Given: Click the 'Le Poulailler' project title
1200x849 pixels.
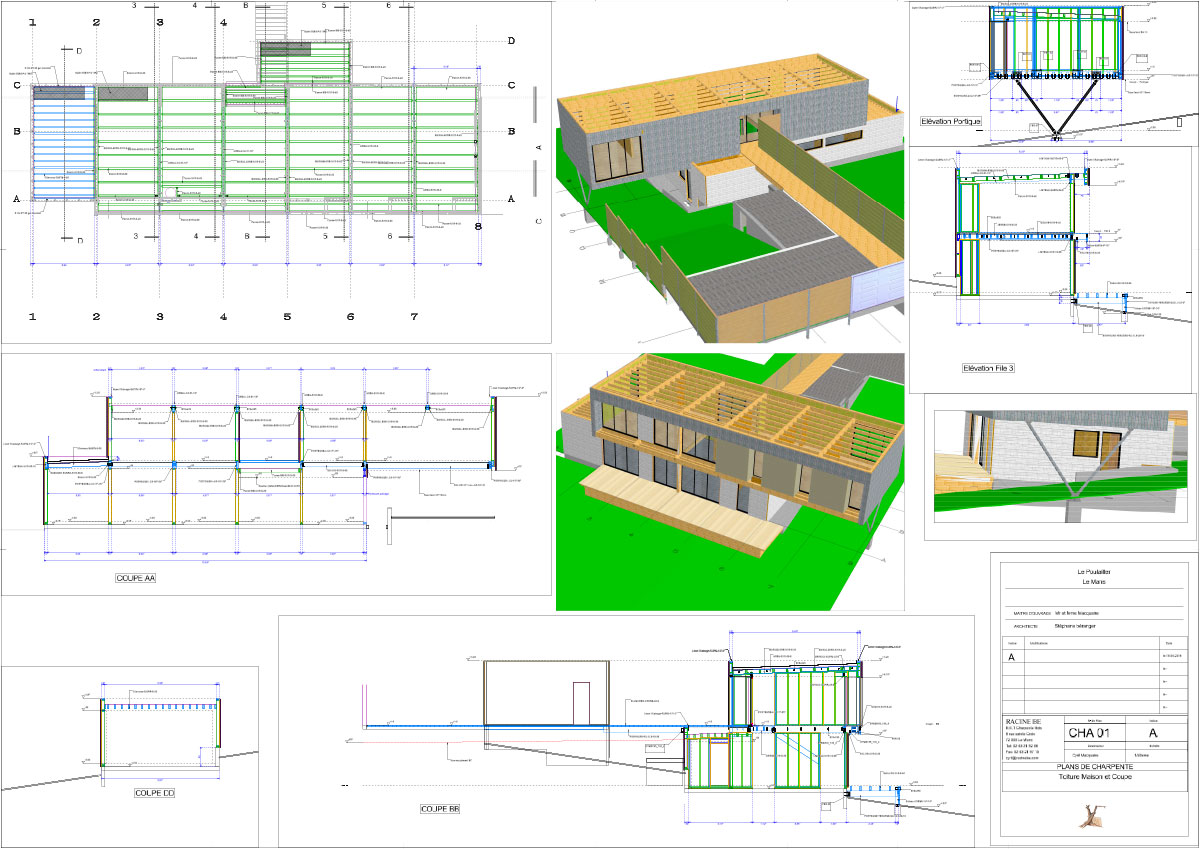Looking at the screenshot, I should coord(1093,571).
